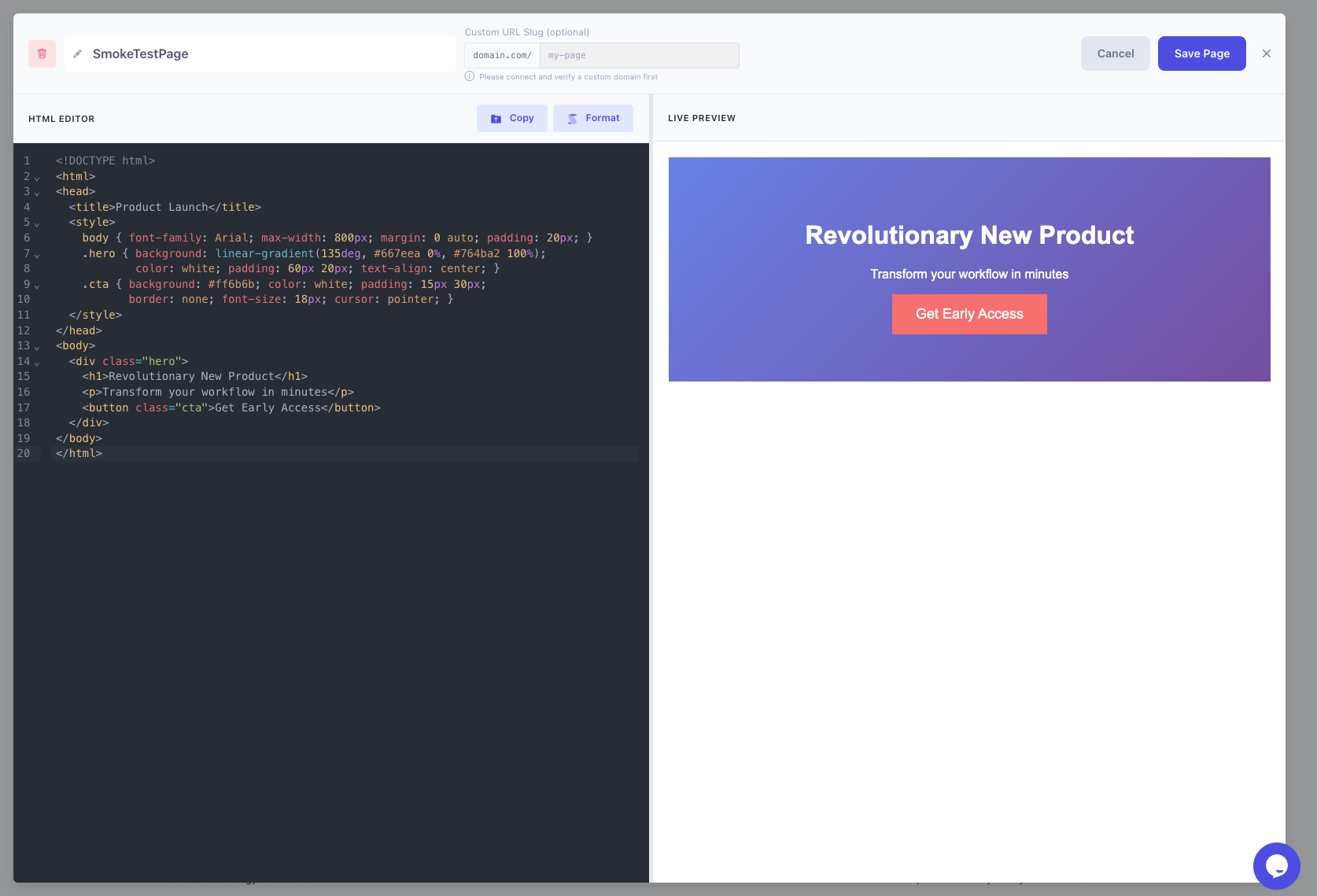Viewport: 1317px width, 896px height.
Task: Click the my-page custom URL slug field
Action: (640, 55)
